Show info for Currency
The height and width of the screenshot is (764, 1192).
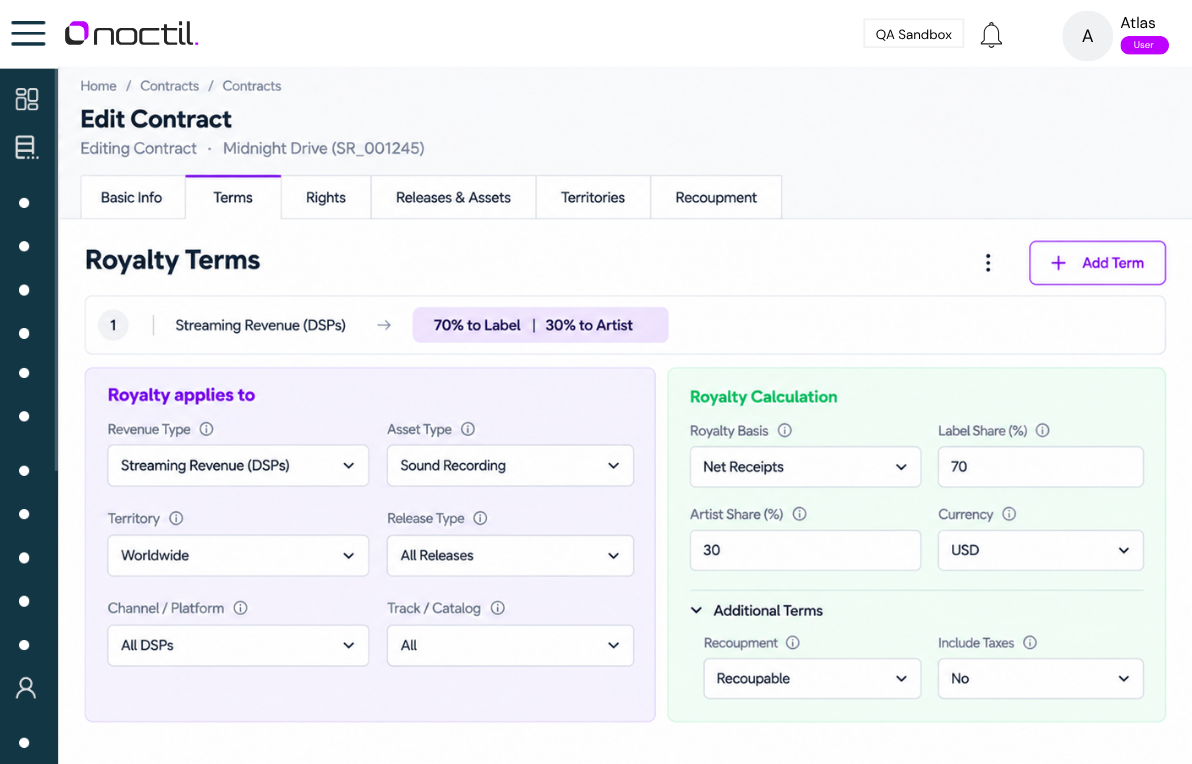click(x=1009, y=515)
